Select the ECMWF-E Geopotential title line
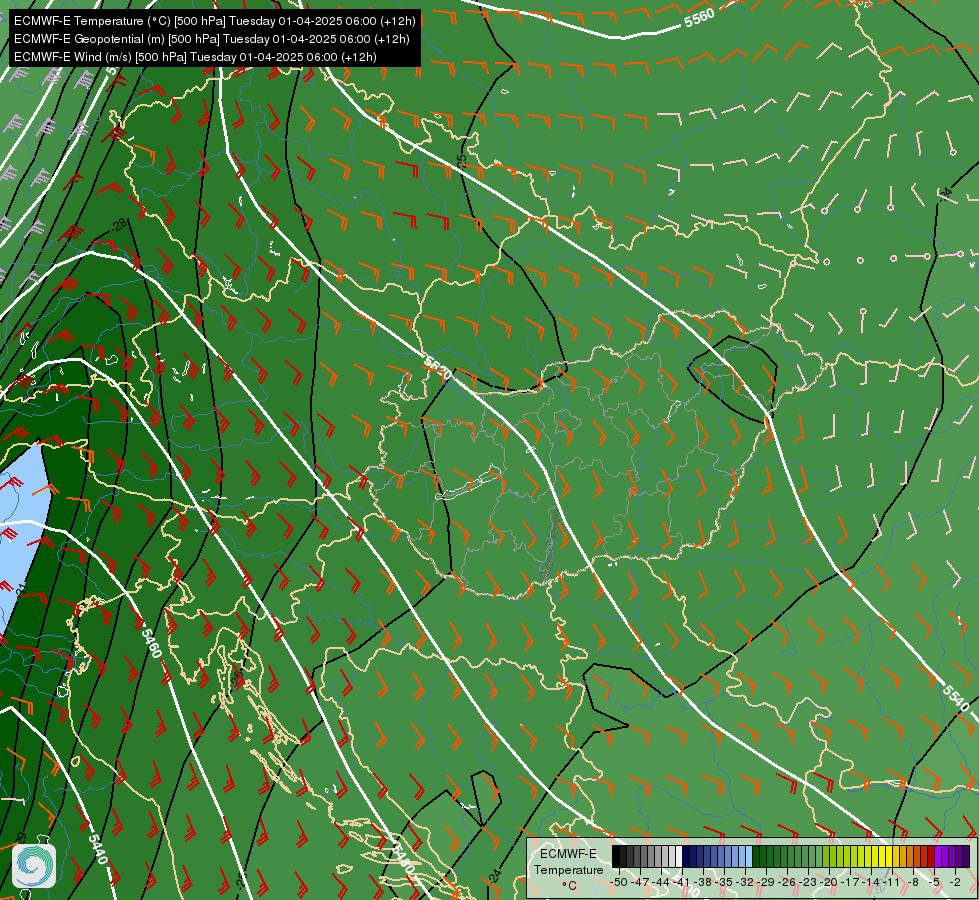979x900 pixels. [x=212, y=39]
